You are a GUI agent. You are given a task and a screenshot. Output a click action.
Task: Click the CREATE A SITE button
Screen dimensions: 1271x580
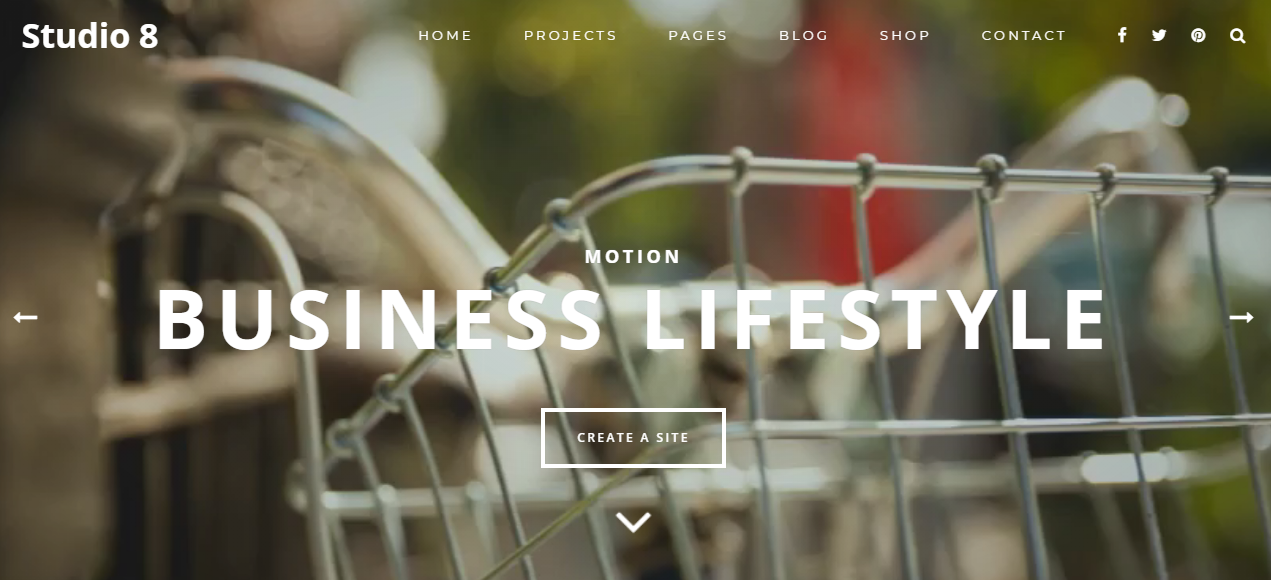(633, 437)
